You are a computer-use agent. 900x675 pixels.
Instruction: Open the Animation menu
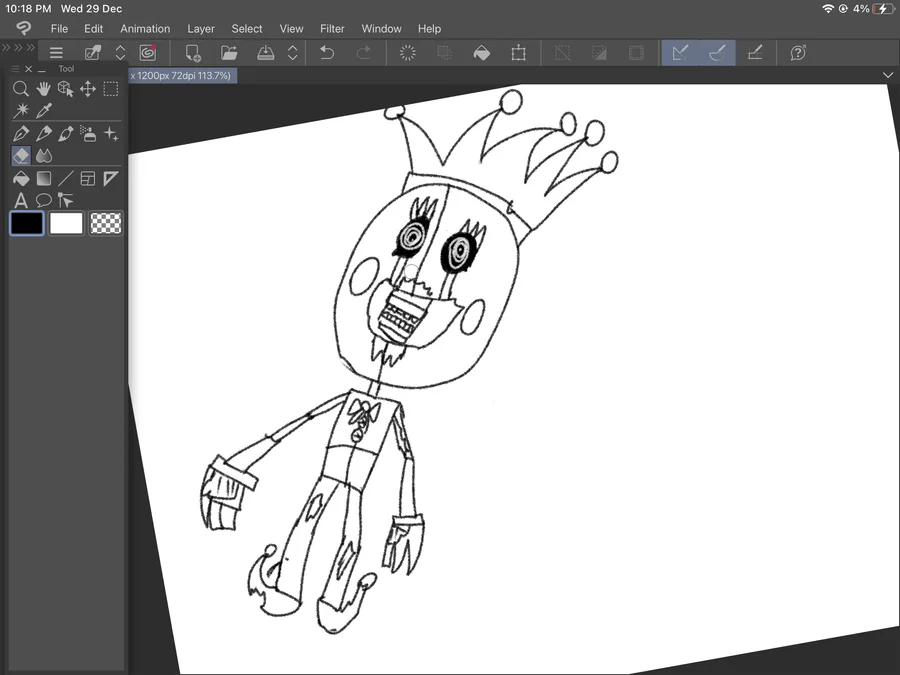click(145, 29)
